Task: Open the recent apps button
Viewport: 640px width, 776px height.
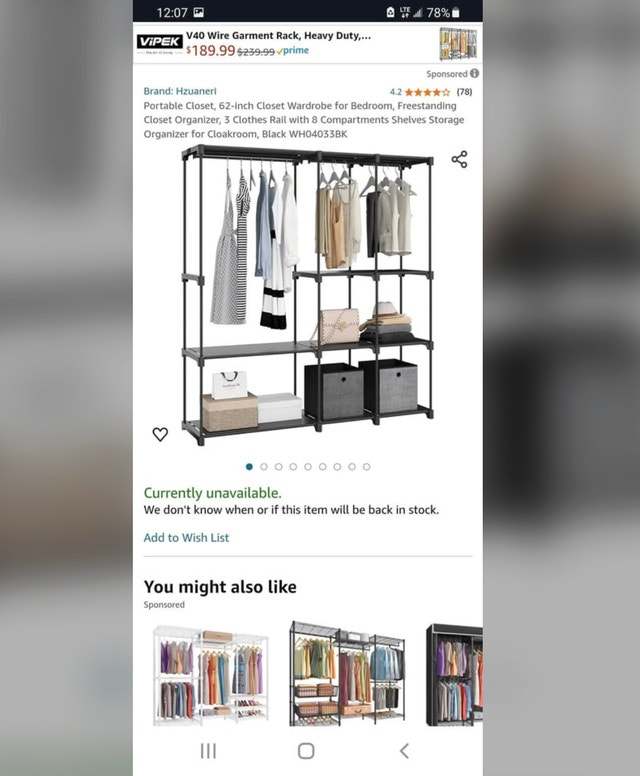Action: pos(208,751)
